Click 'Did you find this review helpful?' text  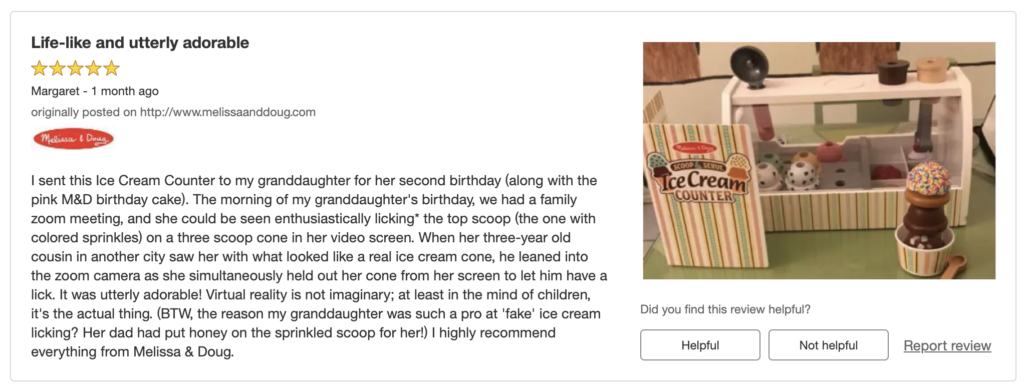tap(726, 309)
